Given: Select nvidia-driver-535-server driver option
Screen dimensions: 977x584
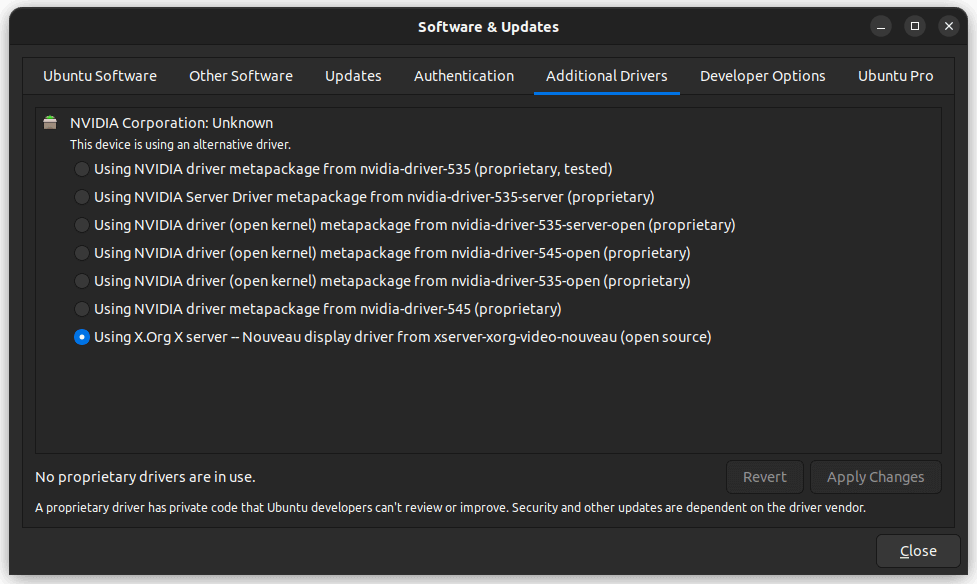Looking at the screenshot, I should point(82,197).
